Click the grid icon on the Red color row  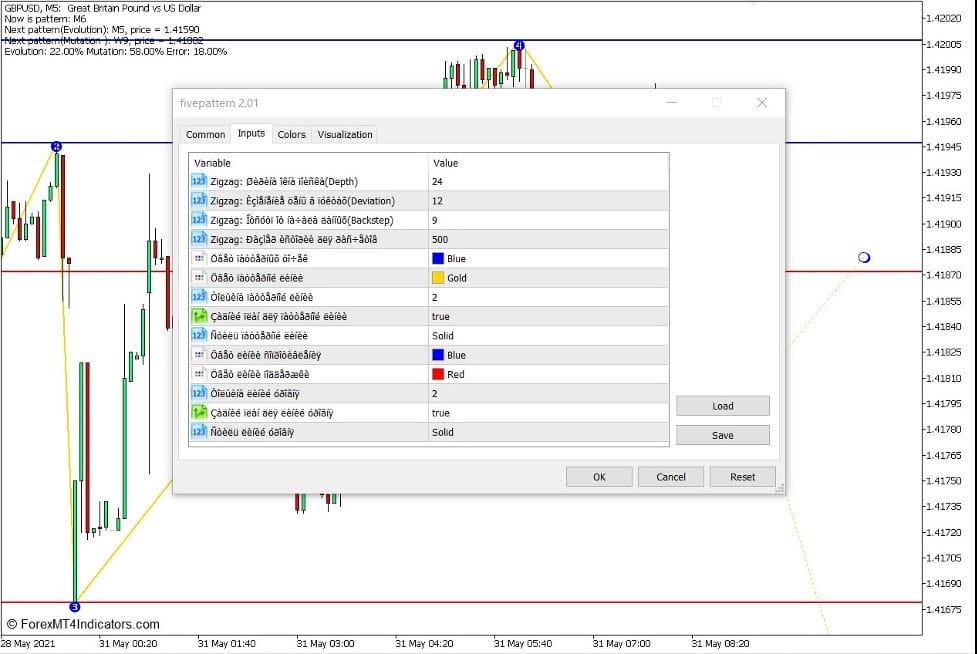(197, 374)
